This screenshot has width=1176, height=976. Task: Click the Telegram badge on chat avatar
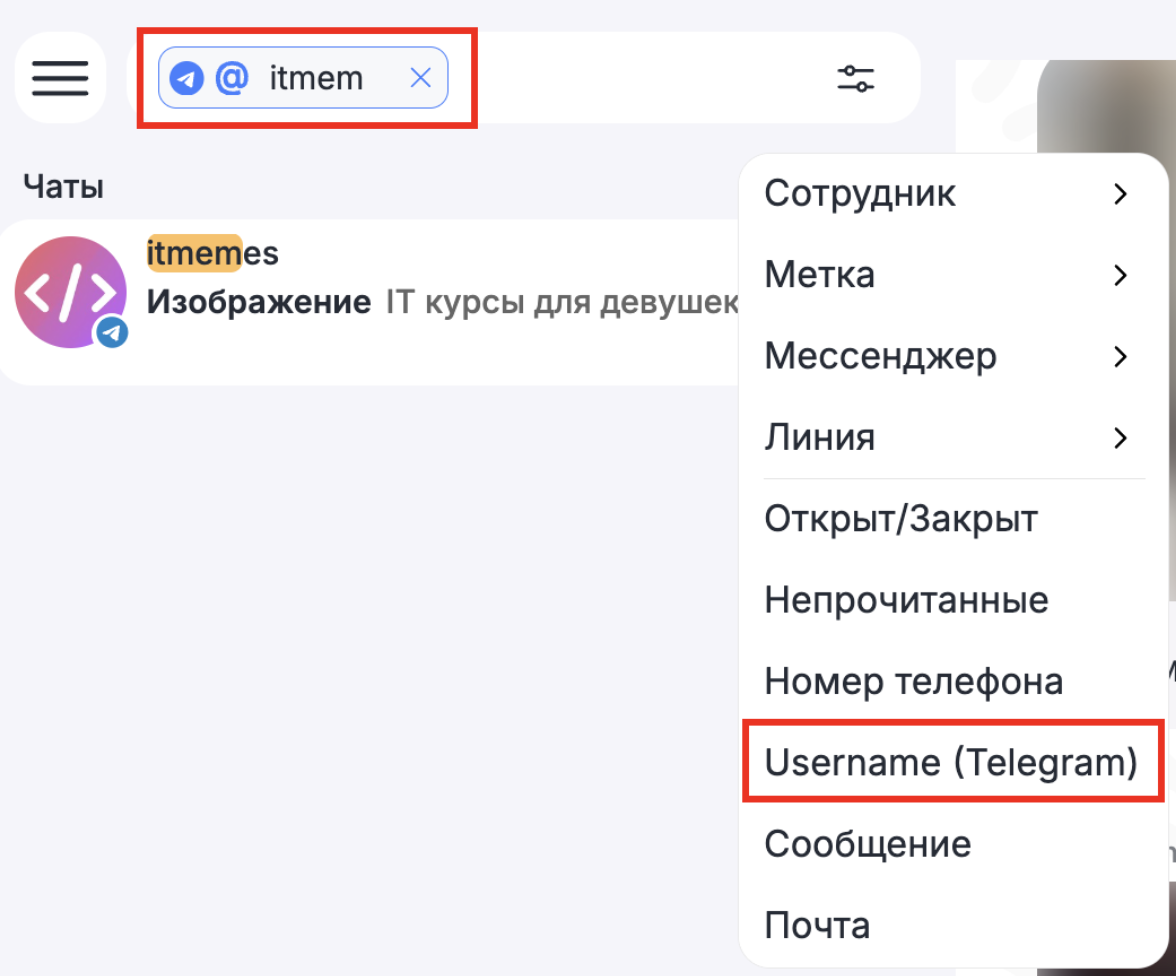click(x=112, y=333)
